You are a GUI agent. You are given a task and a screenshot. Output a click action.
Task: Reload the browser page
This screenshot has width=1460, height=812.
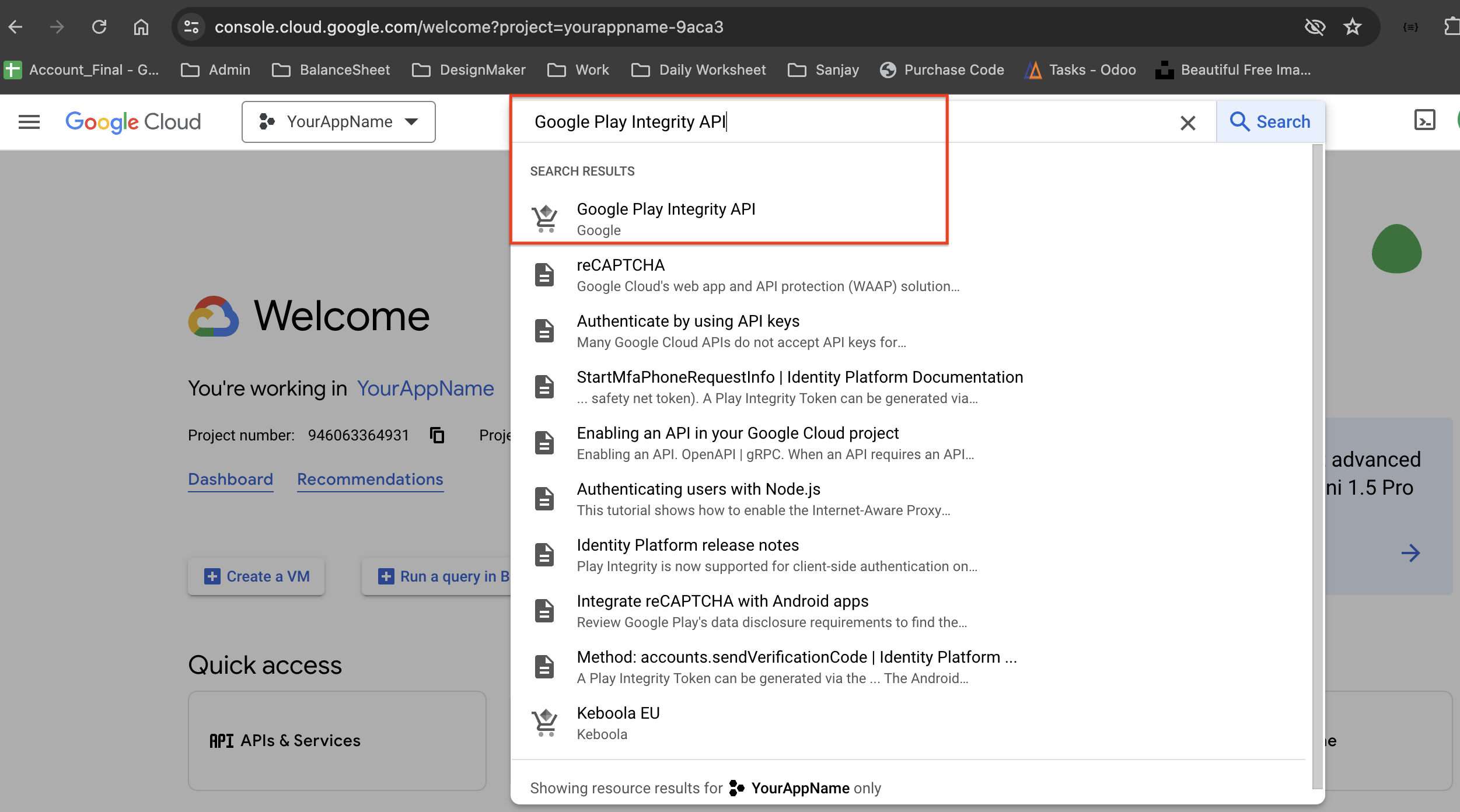[99, 27]
